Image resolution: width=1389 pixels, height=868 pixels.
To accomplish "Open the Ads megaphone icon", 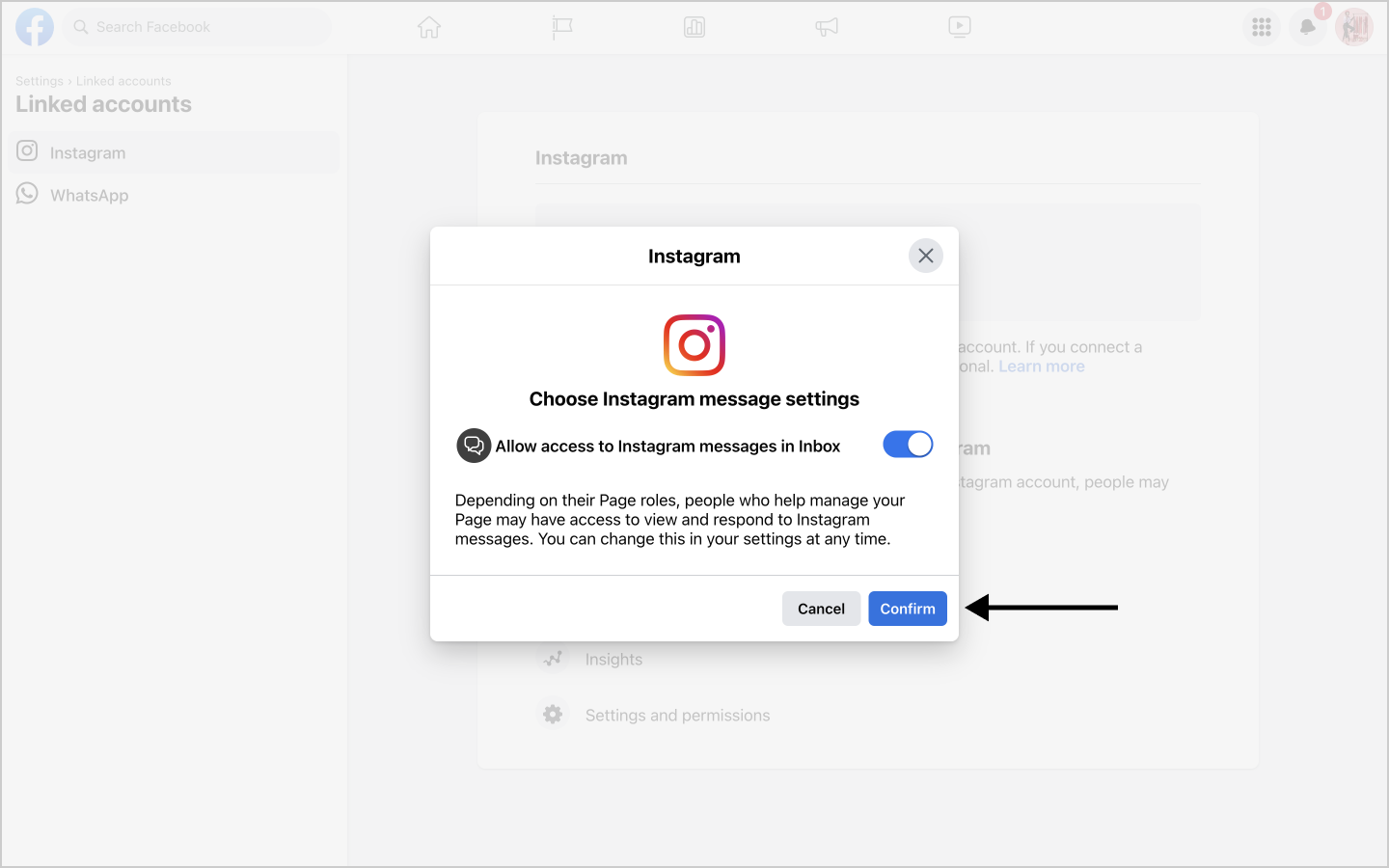I will pos(827,27).
